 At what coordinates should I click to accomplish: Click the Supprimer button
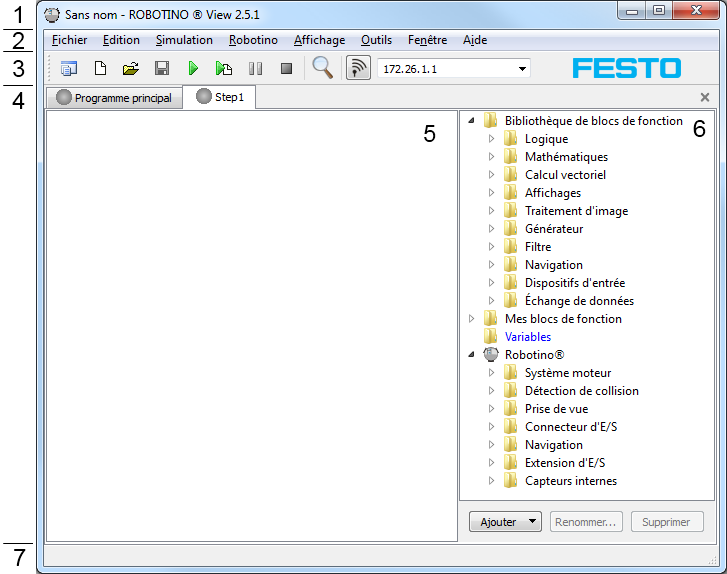pos(667,522)
